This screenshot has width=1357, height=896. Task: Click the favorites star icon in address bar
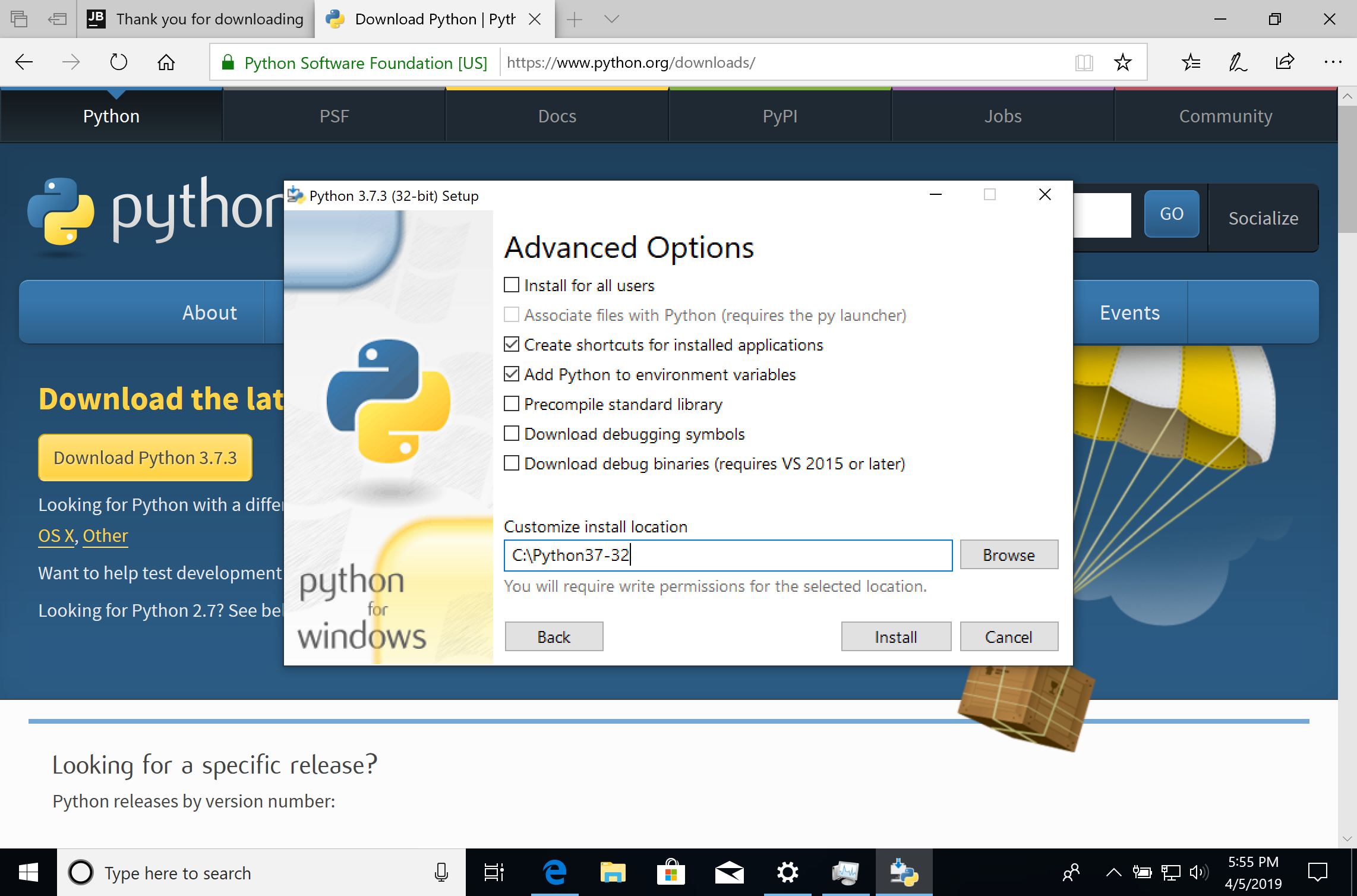[1122, 62]
